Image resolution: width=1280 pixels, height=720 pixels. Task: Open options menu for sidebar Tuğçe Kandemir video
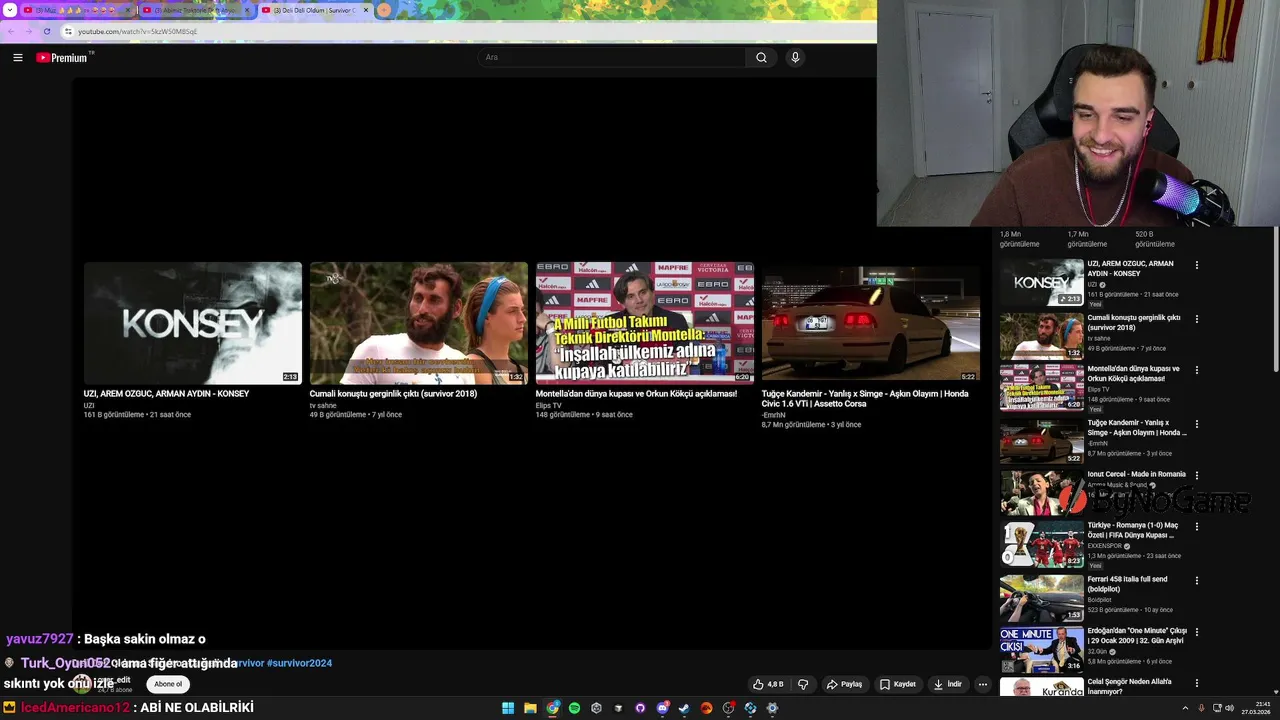tap(1196, 424)
